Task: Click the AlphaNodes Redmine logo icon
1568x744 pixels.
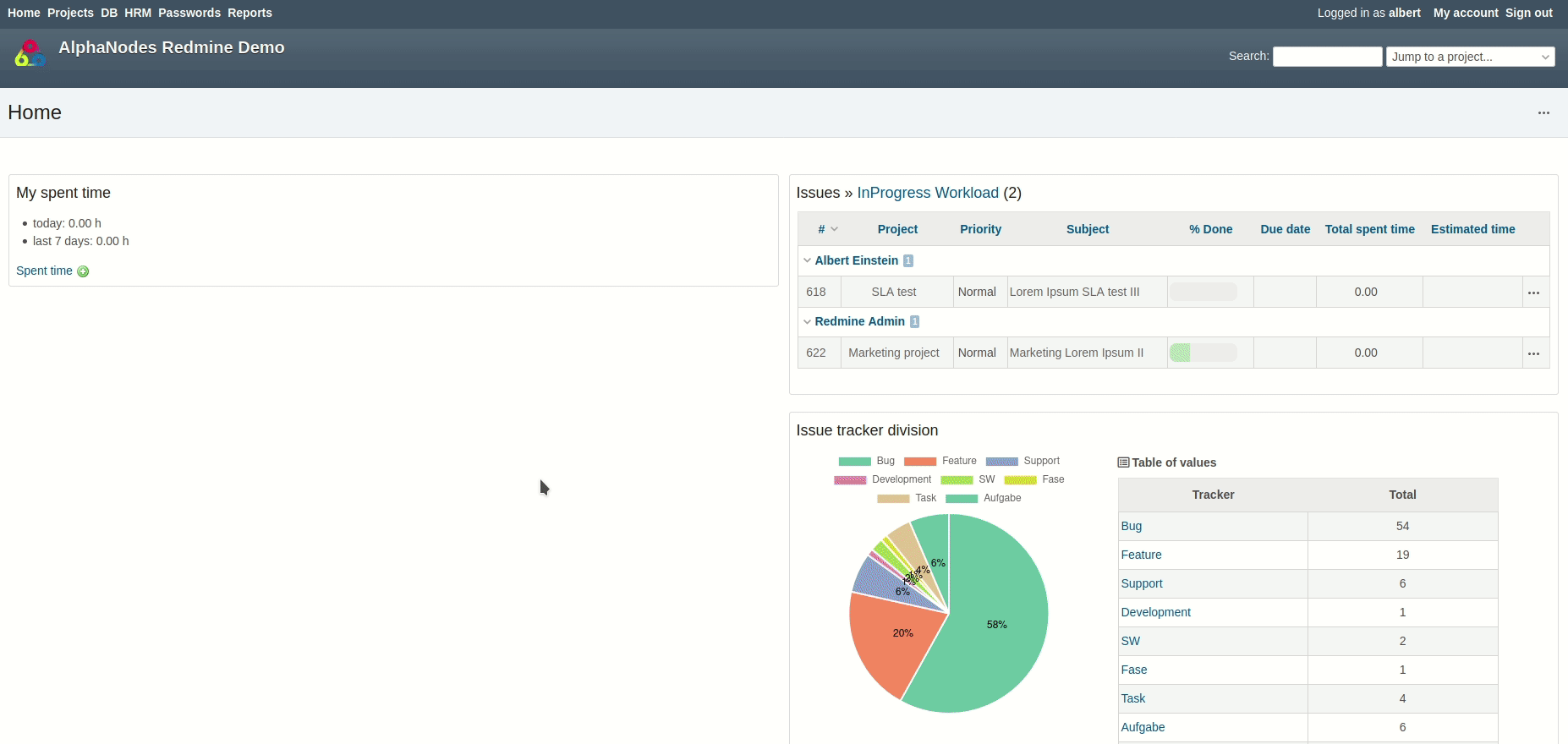Action: (30, 53)
